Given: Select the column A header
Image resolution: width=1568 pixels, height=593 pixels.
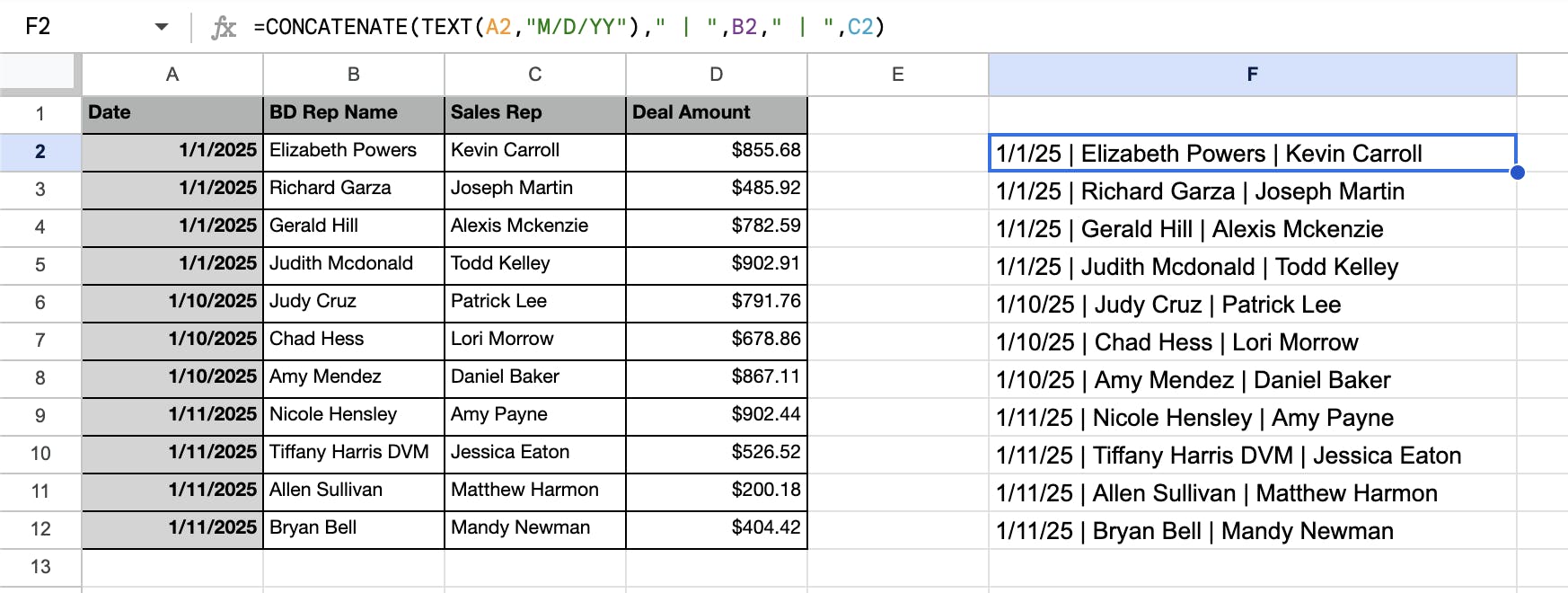Looking at the screenshot, I should pos(172,75).
